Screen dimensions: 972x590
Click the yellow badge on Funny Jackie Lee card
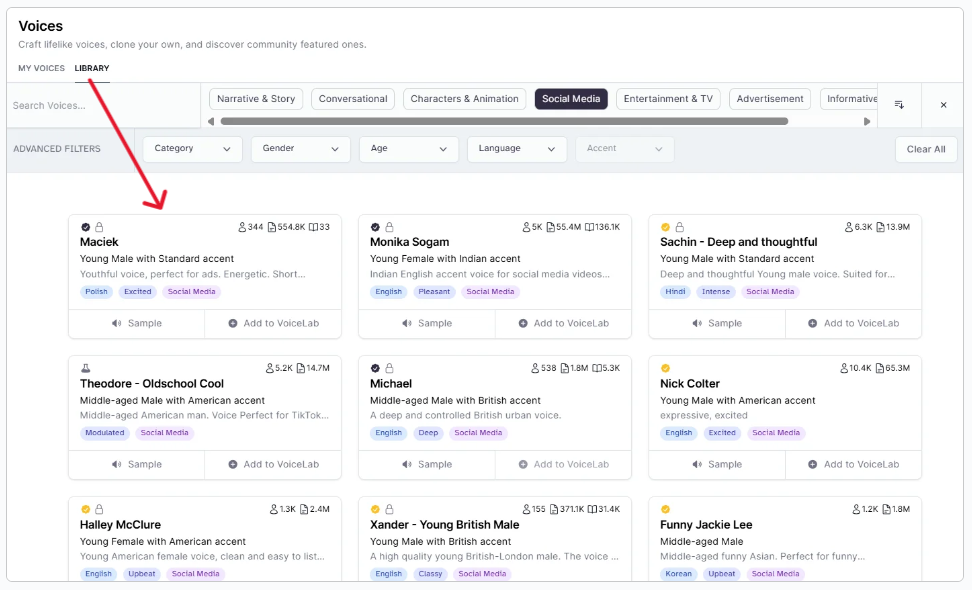[665, 509]
